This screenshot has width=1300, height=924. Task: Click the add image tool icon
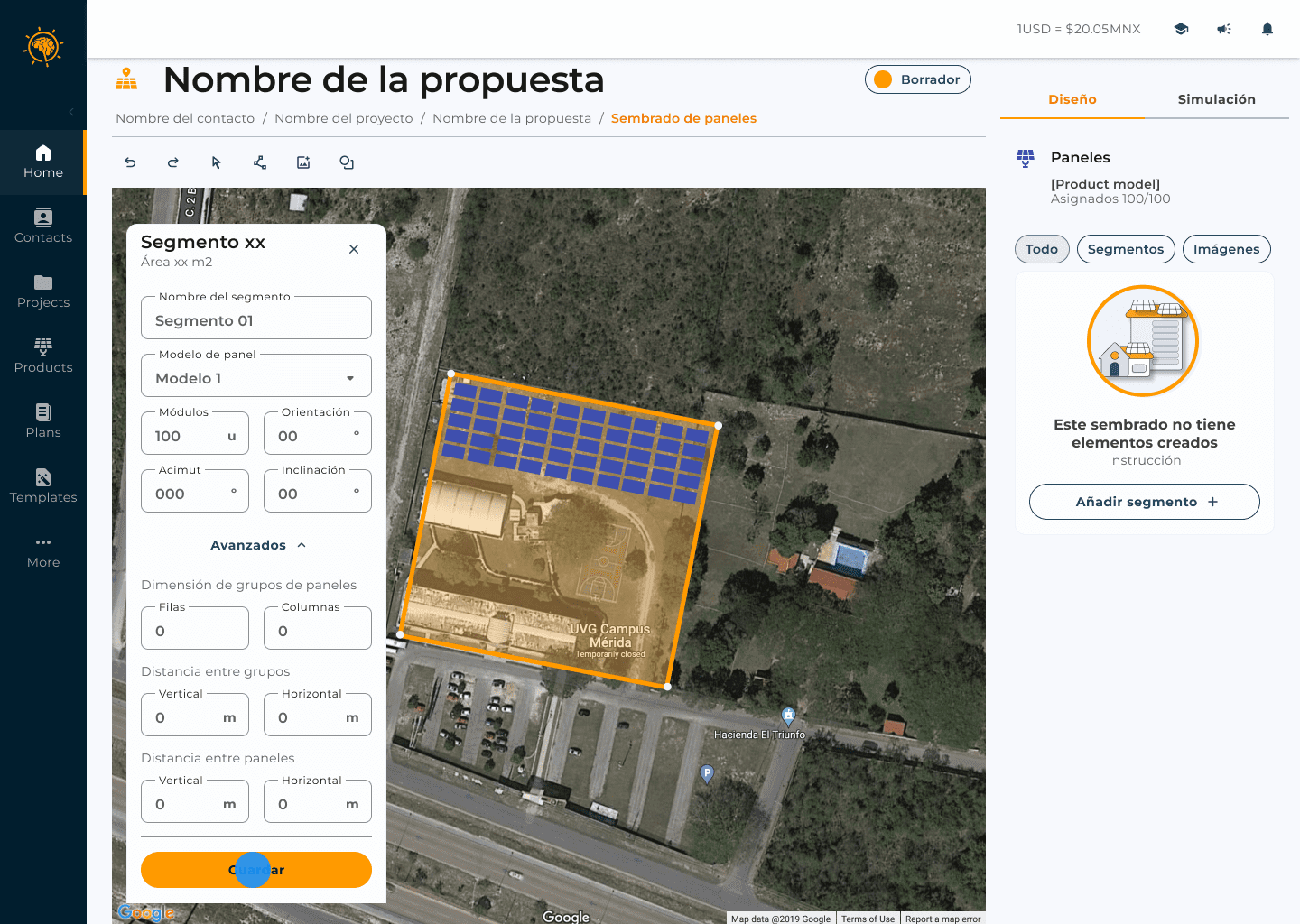tap(303, 162)
